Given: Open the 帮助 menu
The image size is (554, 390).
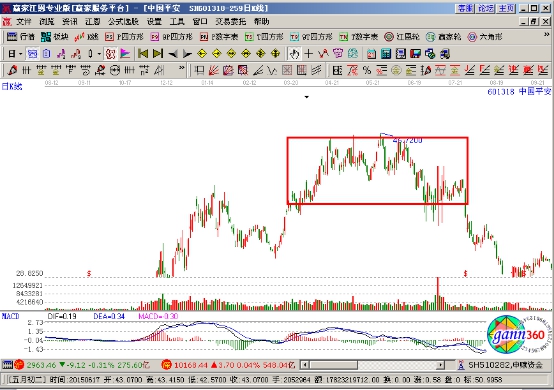Looking at the screenshot, I should tap(261, 22).
